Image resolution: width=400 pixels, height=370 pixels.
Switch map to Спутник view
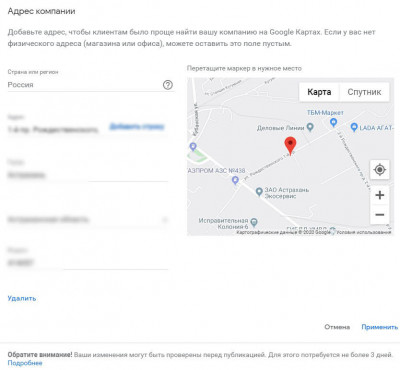tap(364, 92)
